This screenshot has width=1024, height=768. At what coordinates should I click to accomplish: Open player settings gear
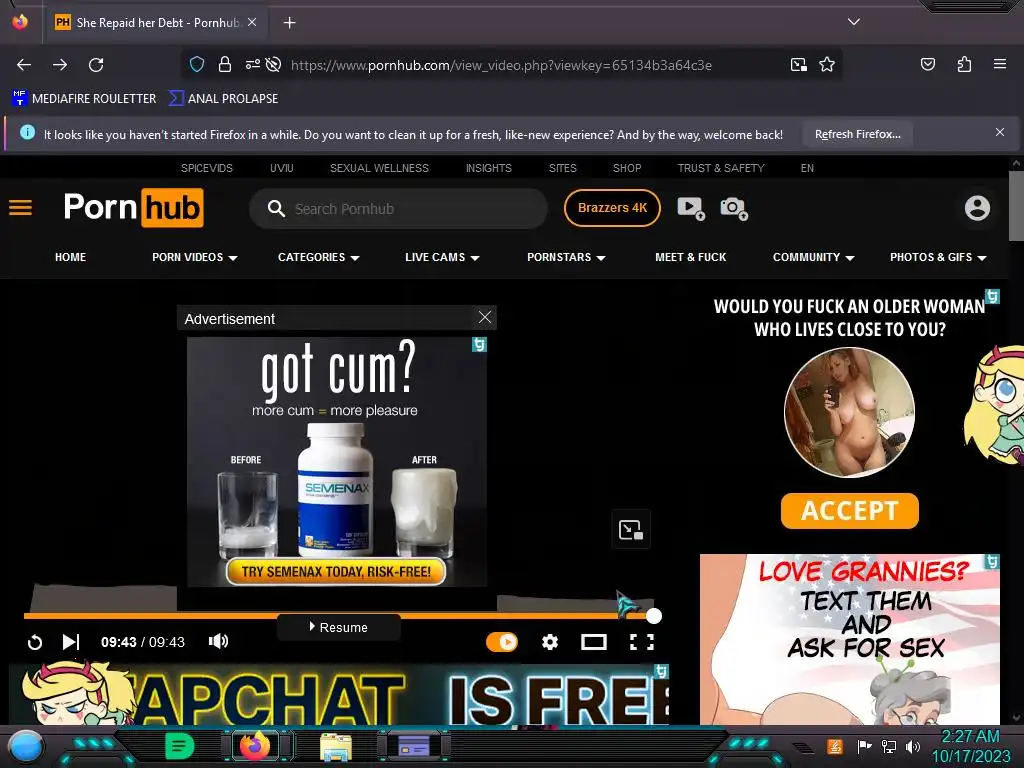[550, 642]
